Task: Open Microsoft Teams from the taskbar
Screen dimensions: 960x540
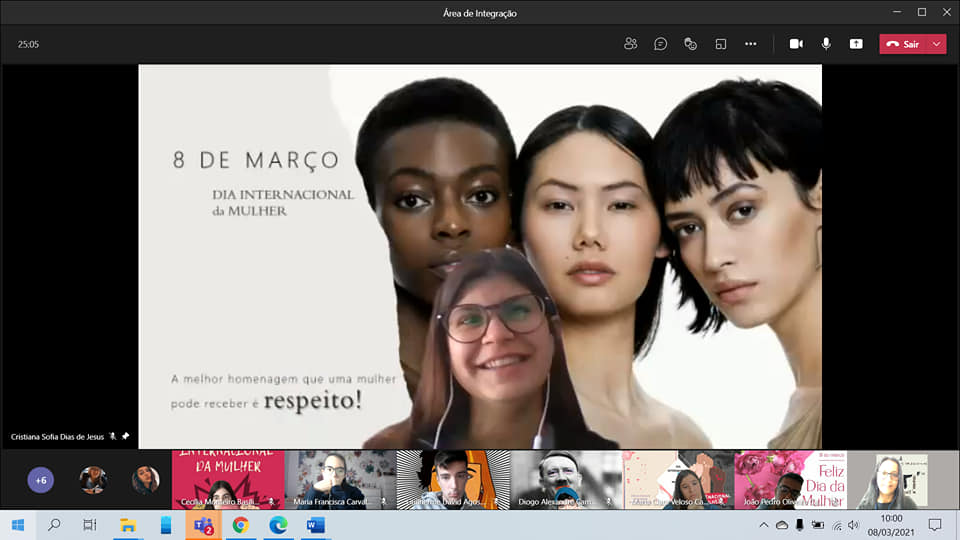Action: click(x=203, y=525)
